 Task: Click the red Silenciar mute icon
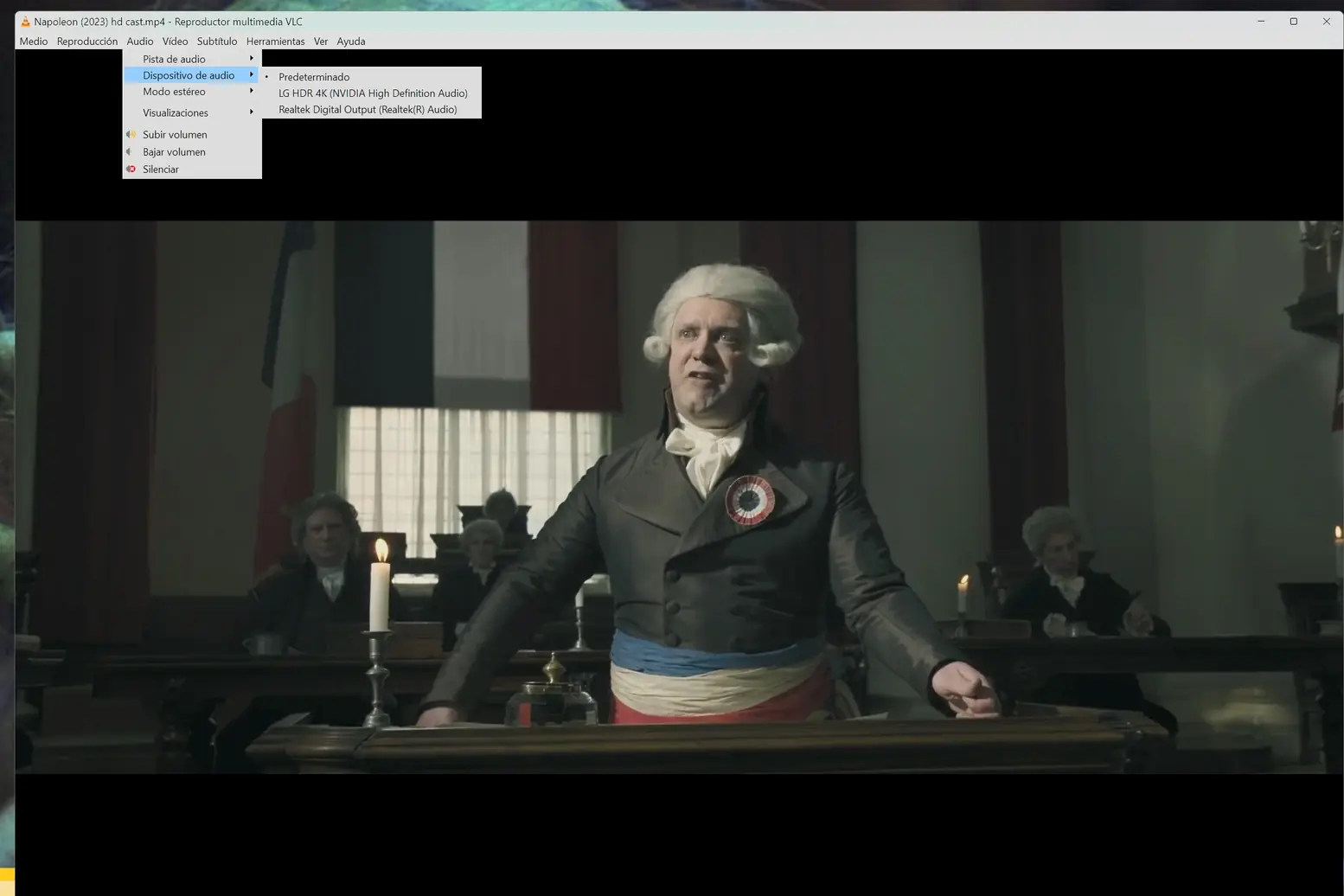click(x=131, y=169)
